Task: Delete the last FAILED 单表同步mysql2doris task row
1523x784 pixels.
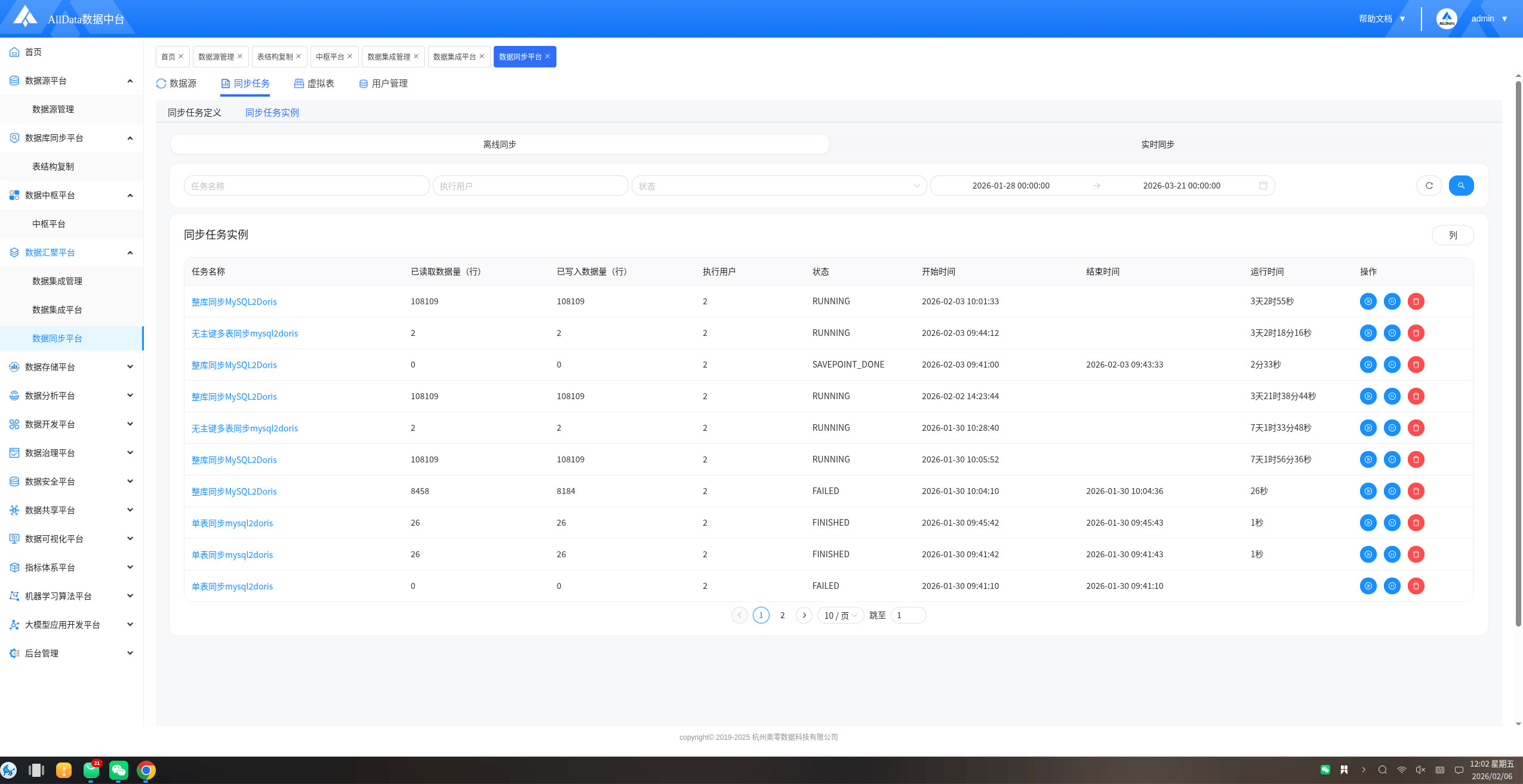Action: pyautogui.click(x=1416, y=586)
